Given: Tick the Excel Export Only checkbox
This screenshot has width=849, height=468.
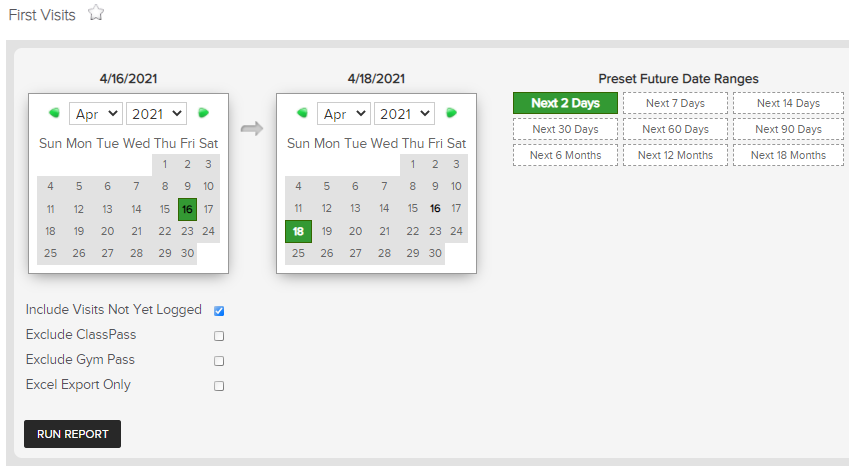Looking at the screenshot, I should (x=219, y=386).
